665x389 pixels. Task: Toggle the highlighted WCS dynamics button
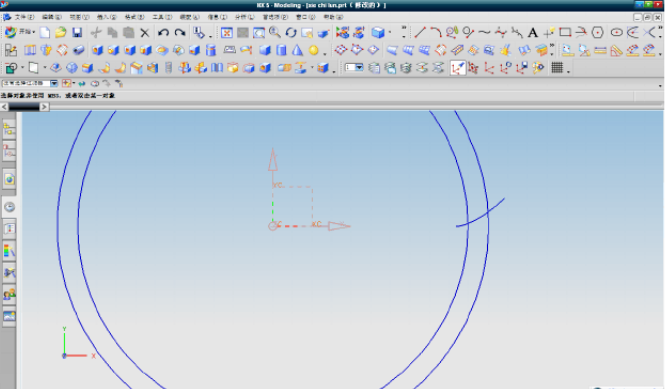(457, 68)
